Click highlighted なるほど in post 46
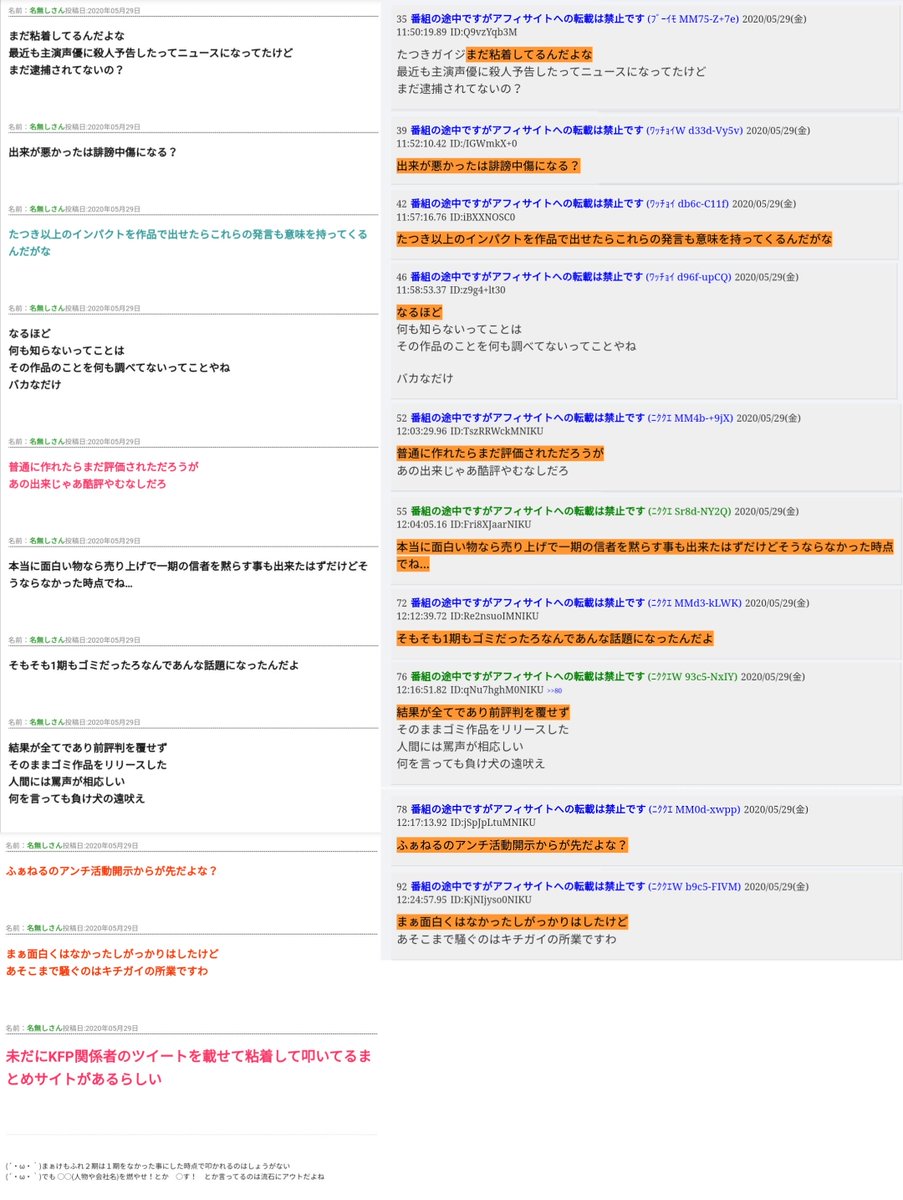 coord(419,312)
